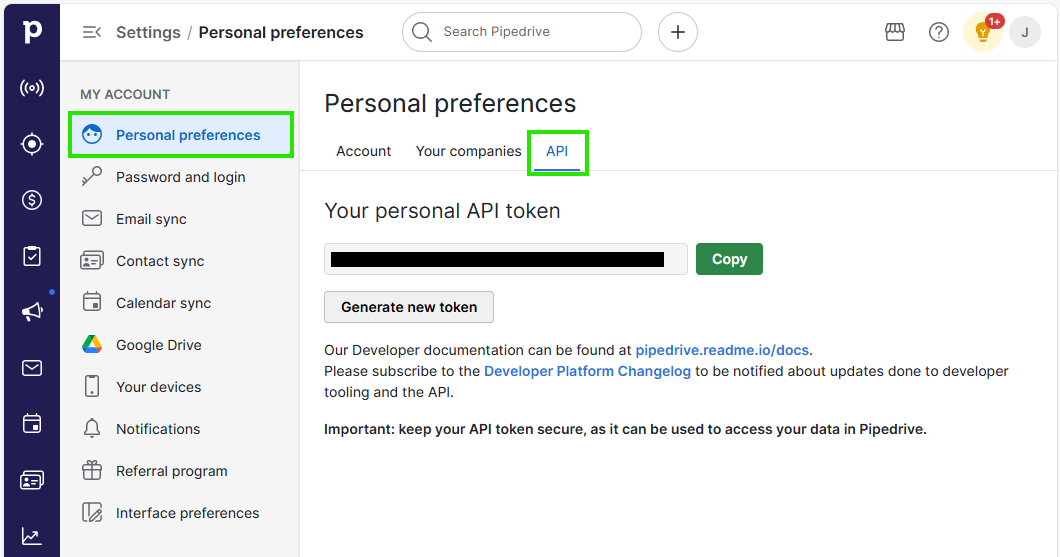Viewport: 1060px width, 557px height.
Task: Click the Help question mark icon
Action: tap(939, 32)
